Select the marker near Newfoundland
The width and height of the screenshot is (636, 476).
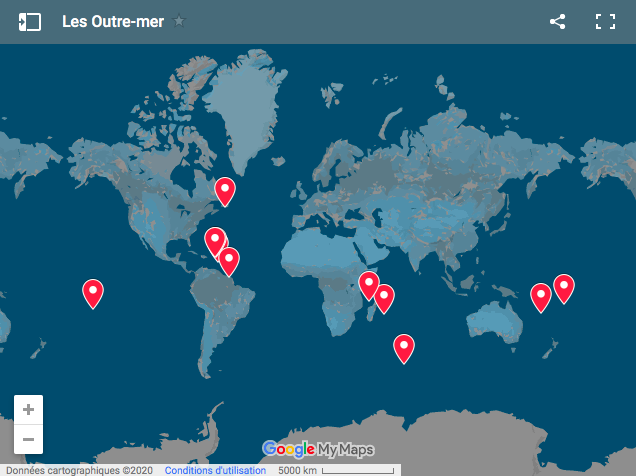(x=225, y=189)
